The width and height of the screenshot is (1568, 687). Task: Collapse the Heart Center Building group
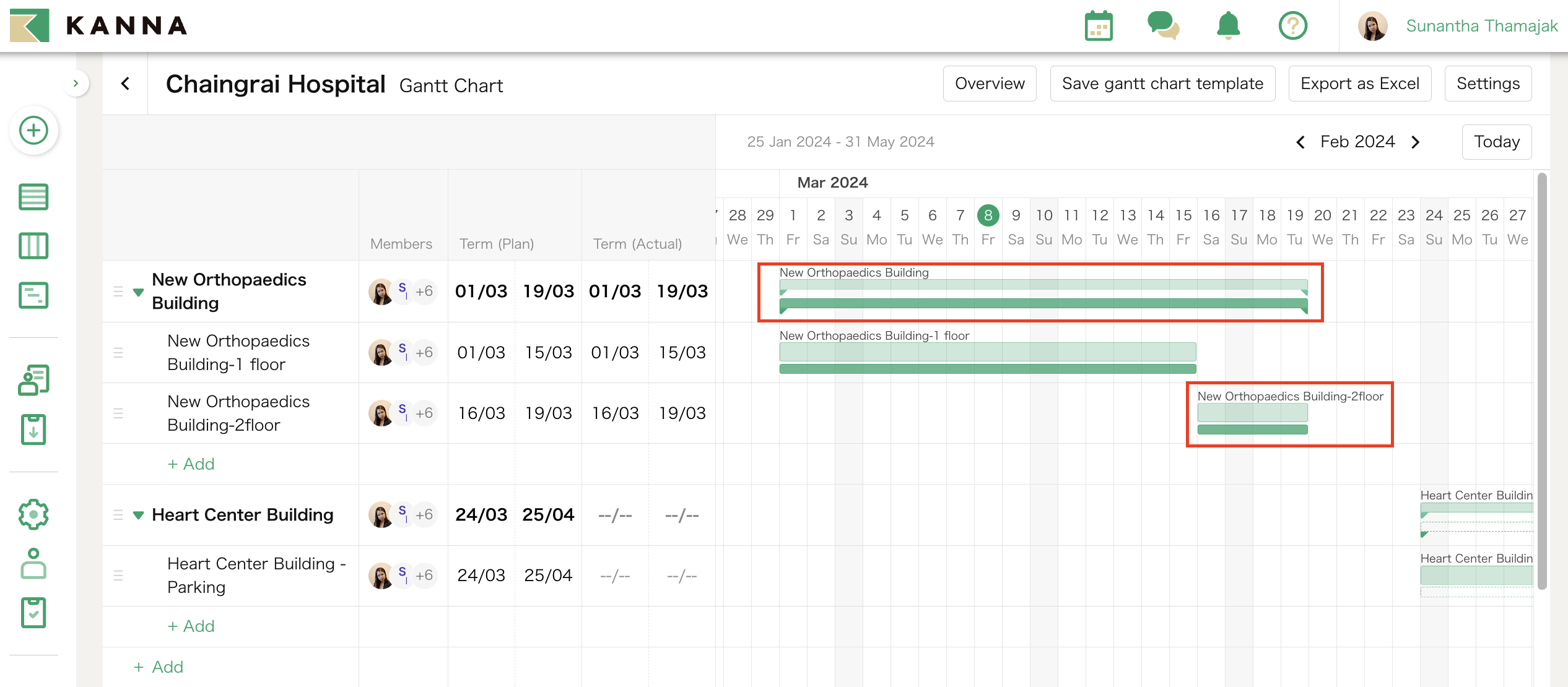point(139,514)
